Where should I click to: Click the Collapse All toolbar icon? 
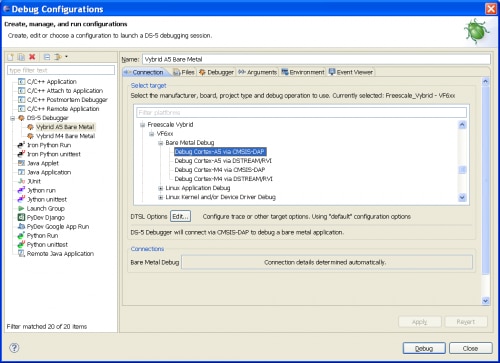pos(47,57)
